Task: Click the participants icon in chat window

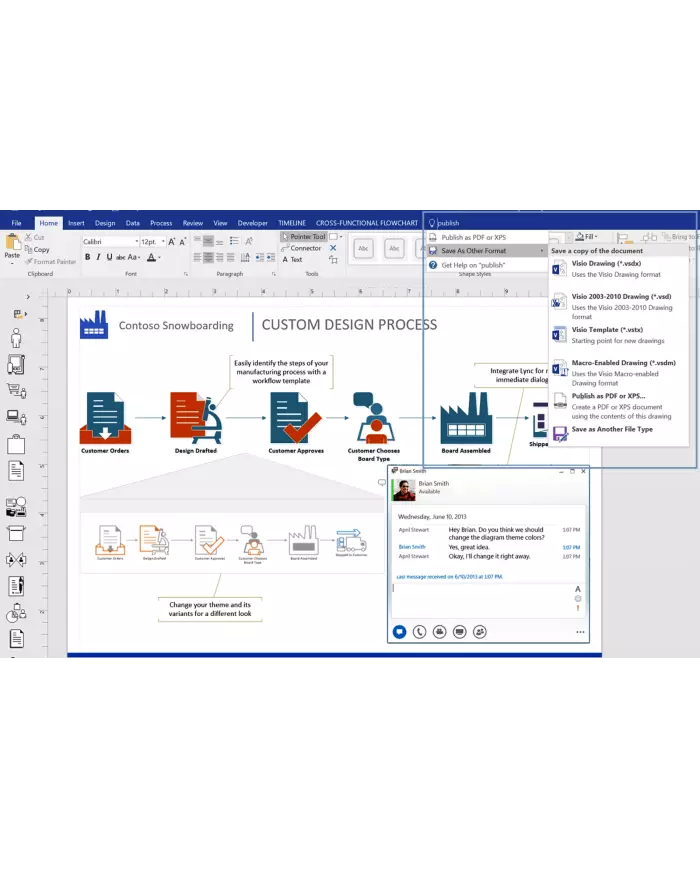Action: (x=480, y=632)
